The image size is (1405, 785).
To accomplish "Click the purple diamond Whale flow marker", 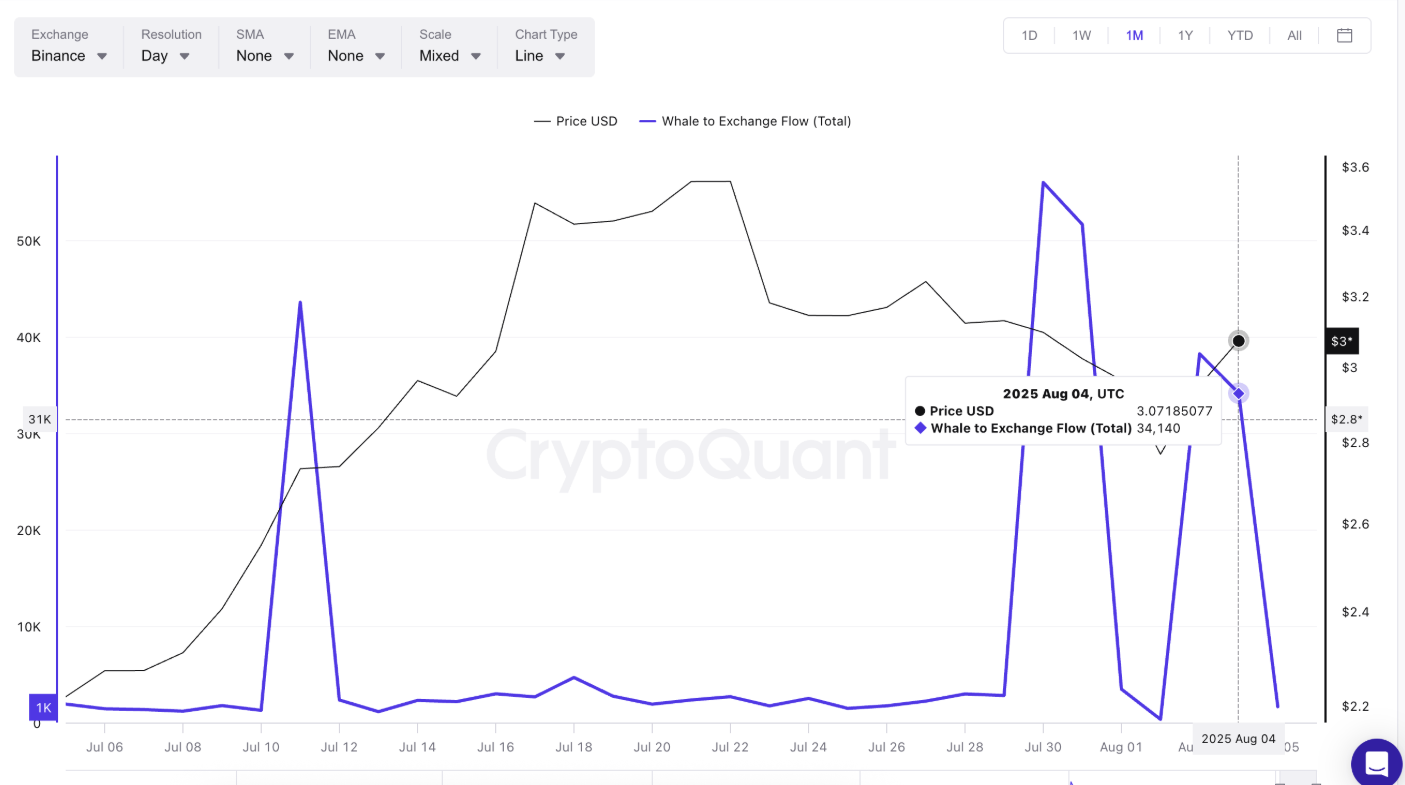I will click(1239, 393).
